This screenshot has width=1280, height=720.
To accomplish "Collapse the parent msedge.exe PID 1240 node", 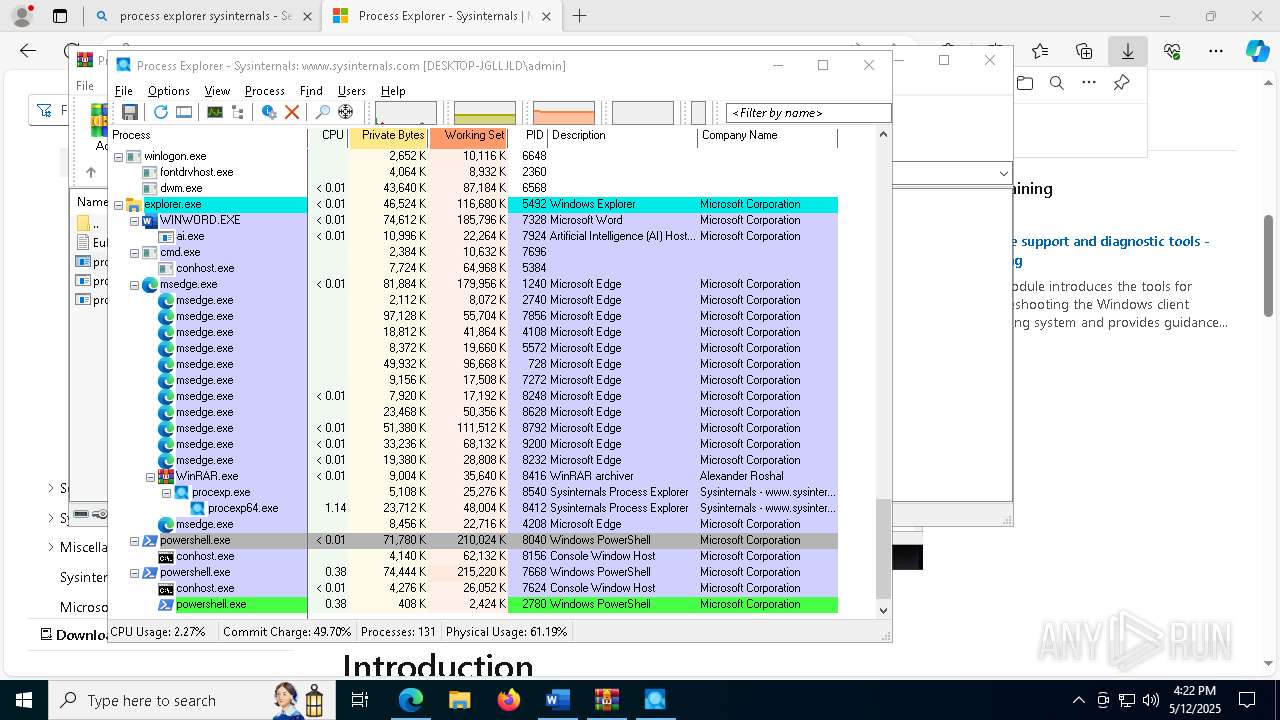I will (134, 284).
